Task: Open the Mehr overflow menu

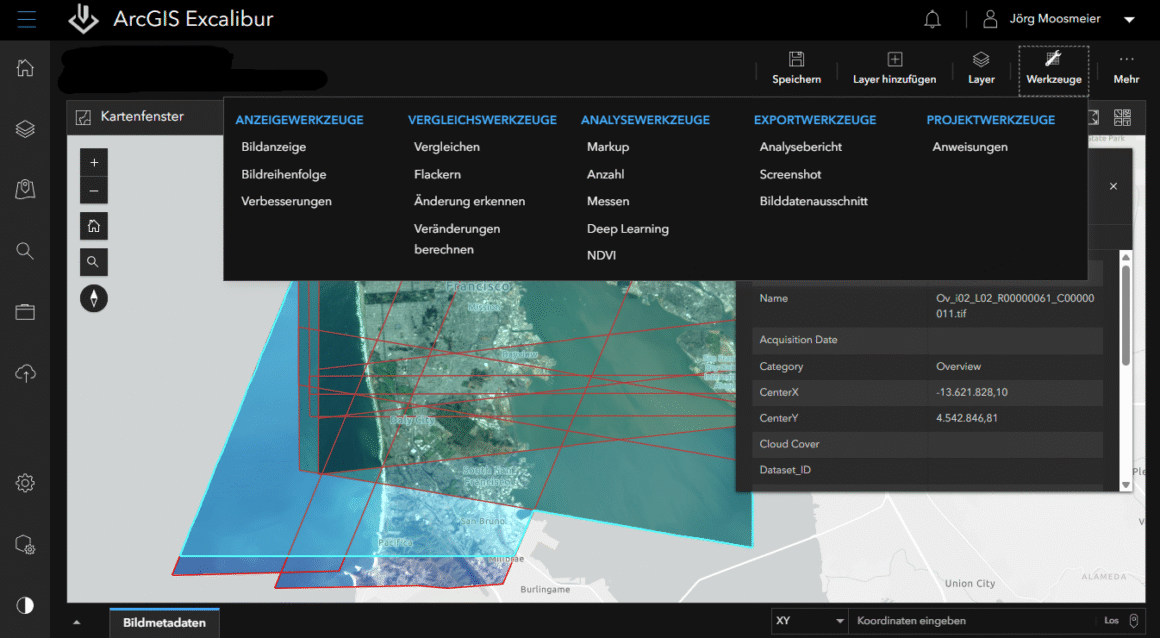Action: [1126, 68]
